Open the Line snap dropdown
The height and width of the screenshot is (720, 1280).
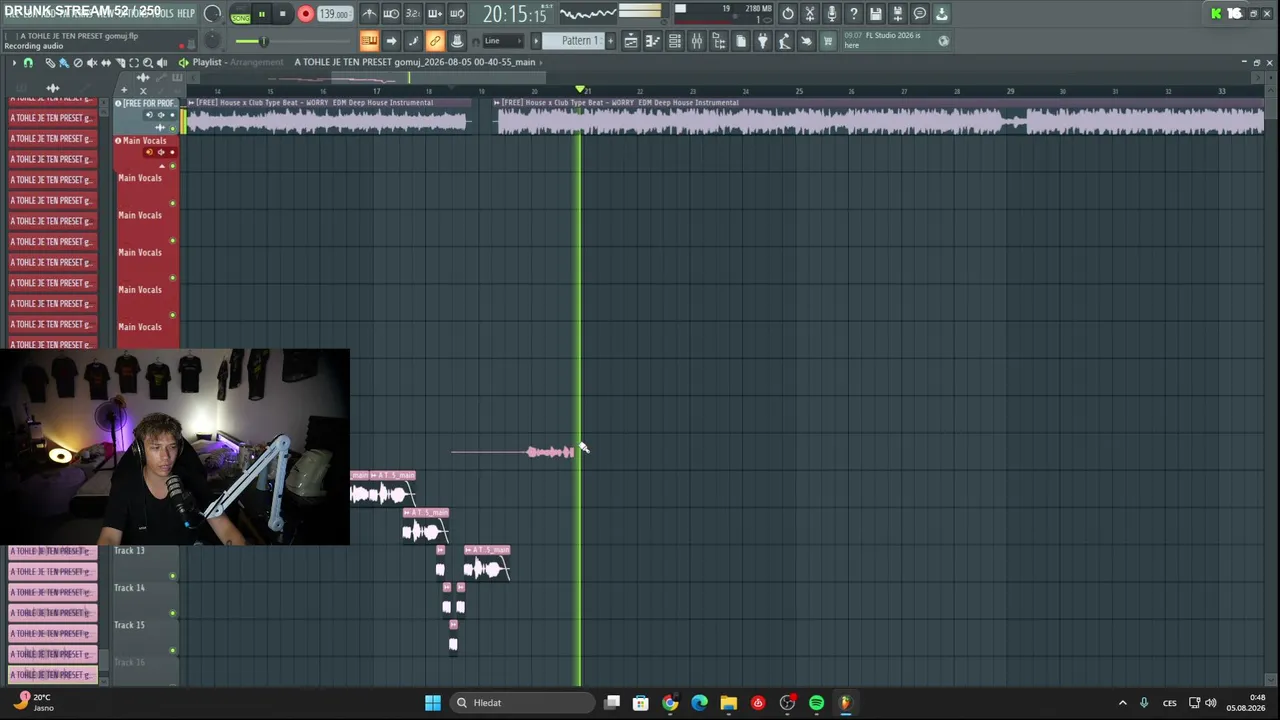503,41
